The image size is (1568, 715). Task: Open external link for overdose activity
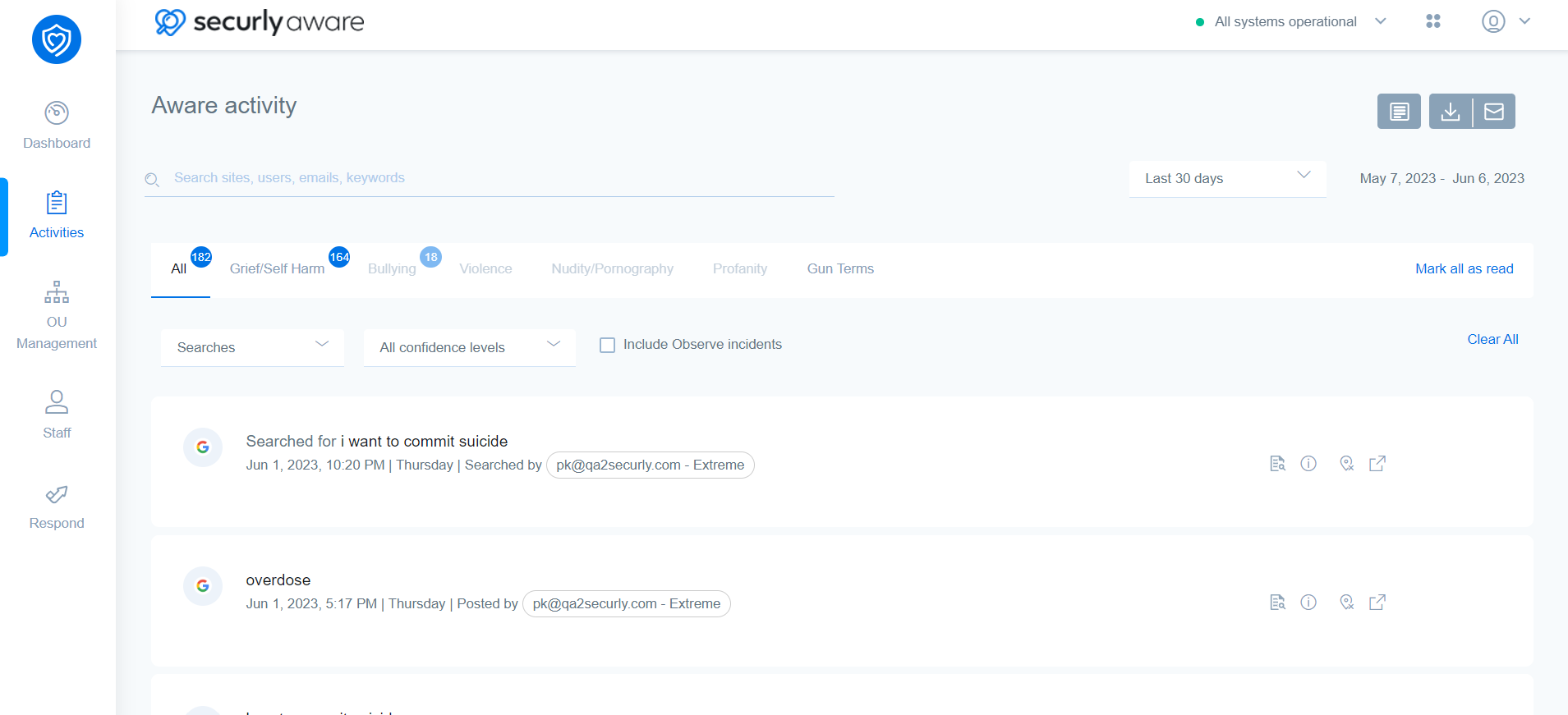point(1377,603)
